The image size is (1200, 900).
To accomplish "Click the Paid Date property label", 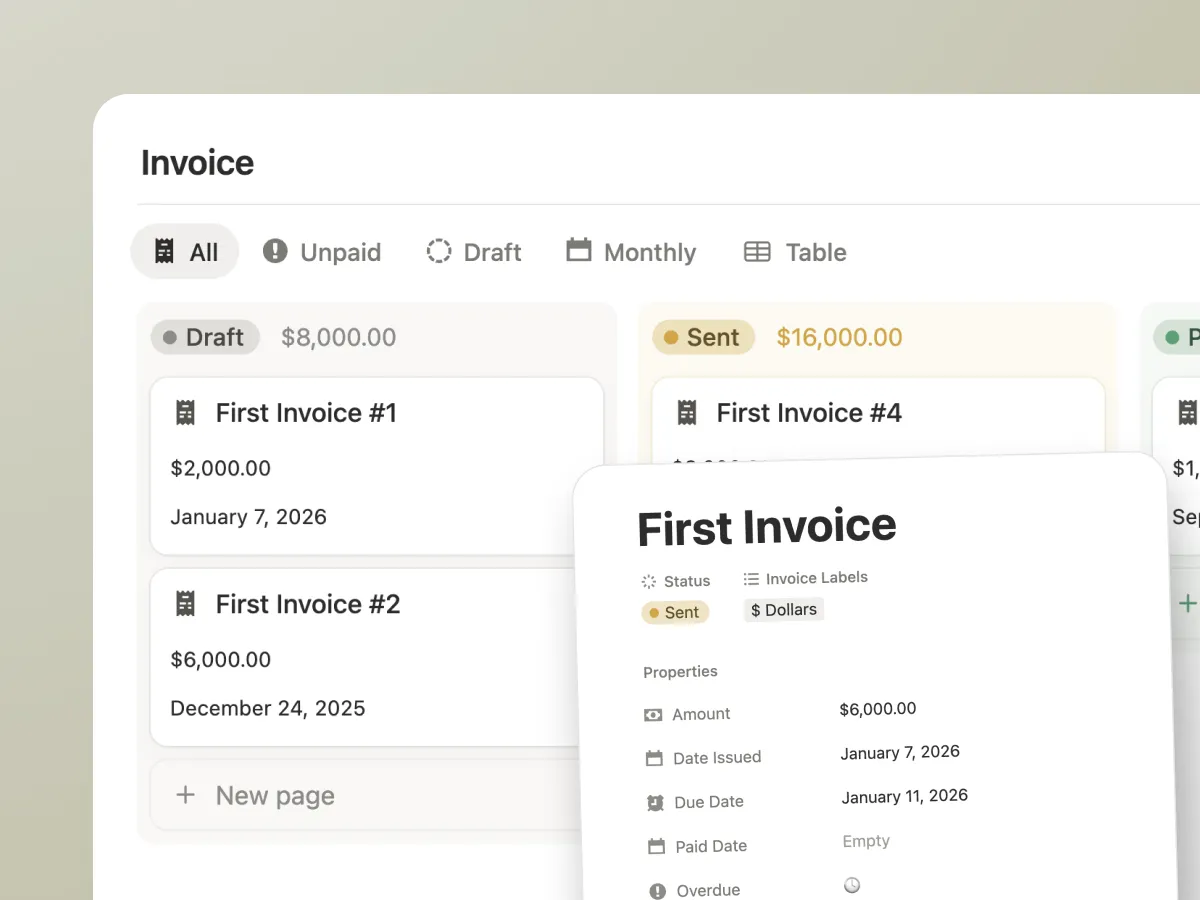I will (x=711, y=846).
